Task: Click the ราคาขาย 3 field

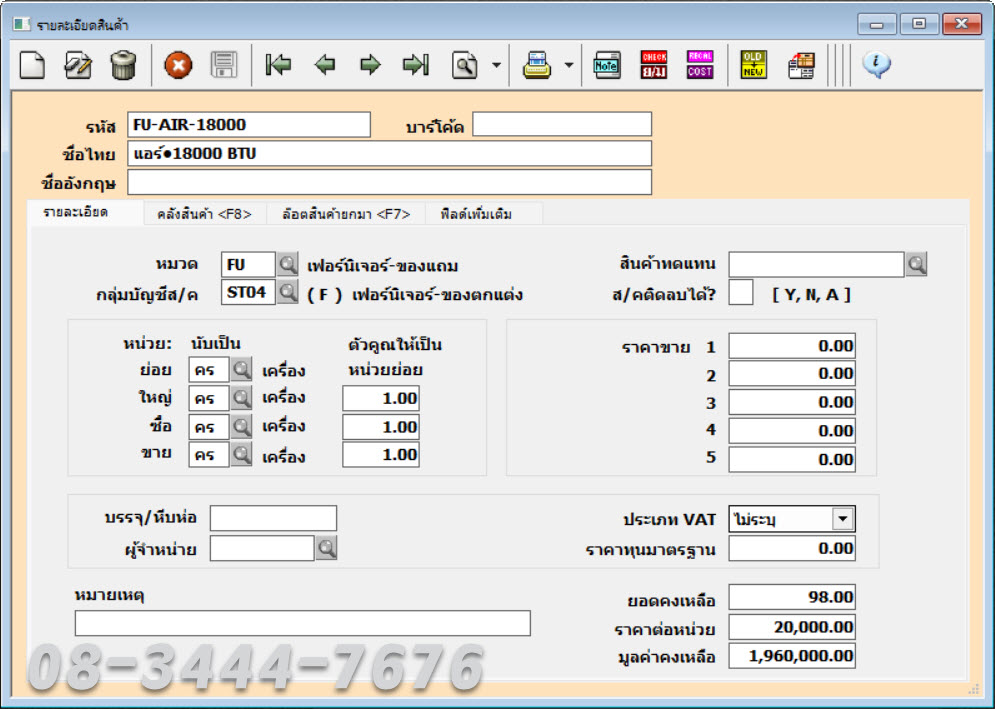Action: (792, 402)
